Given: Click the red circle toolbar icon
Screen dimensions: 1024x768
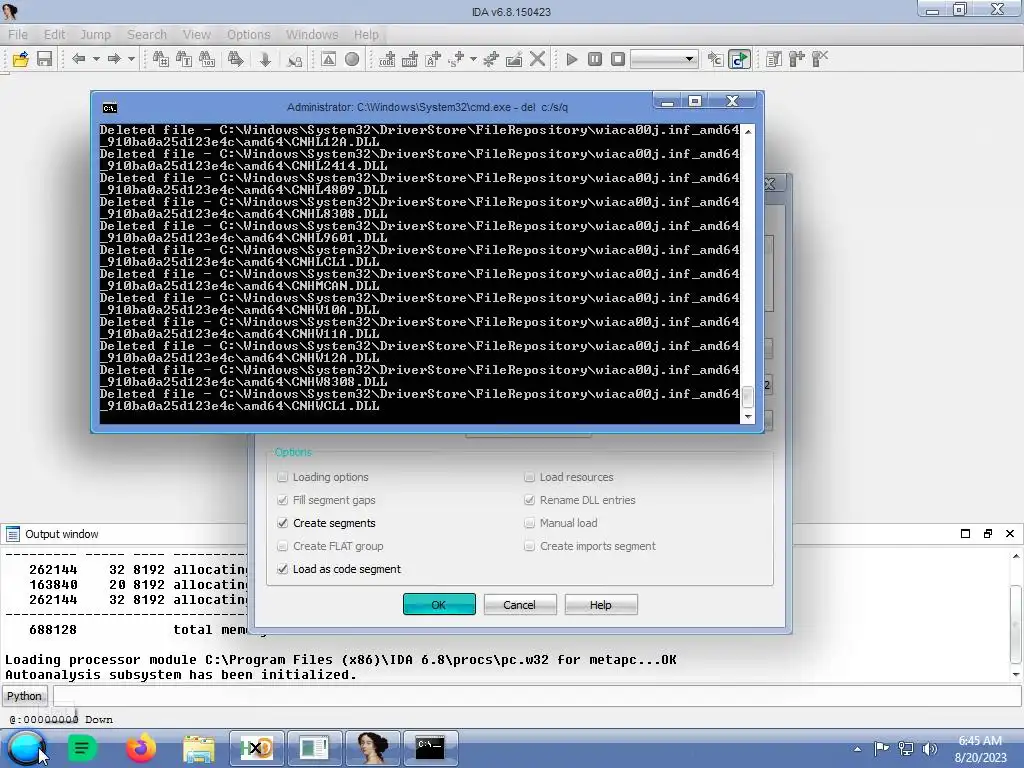Looking at the screenshot, I should click(x=352, y=59).
